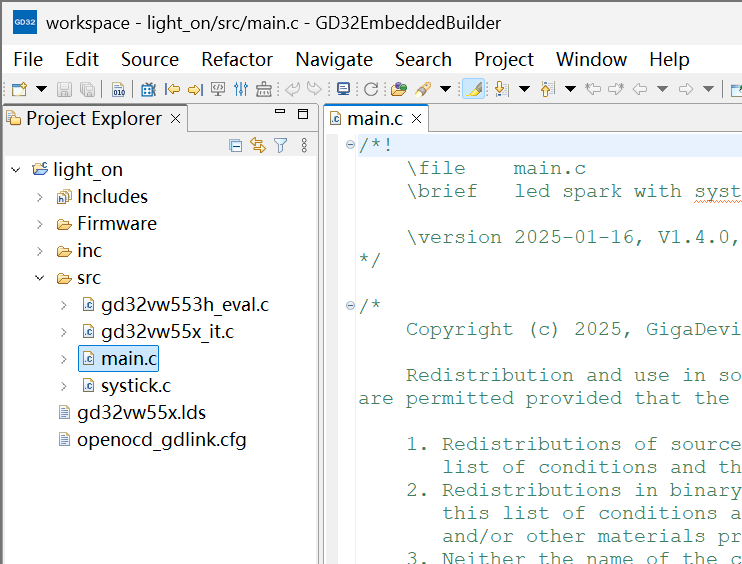Expand the Includes folder
The width and height of the screenshot is (742, 564).
tap(40, 197)
